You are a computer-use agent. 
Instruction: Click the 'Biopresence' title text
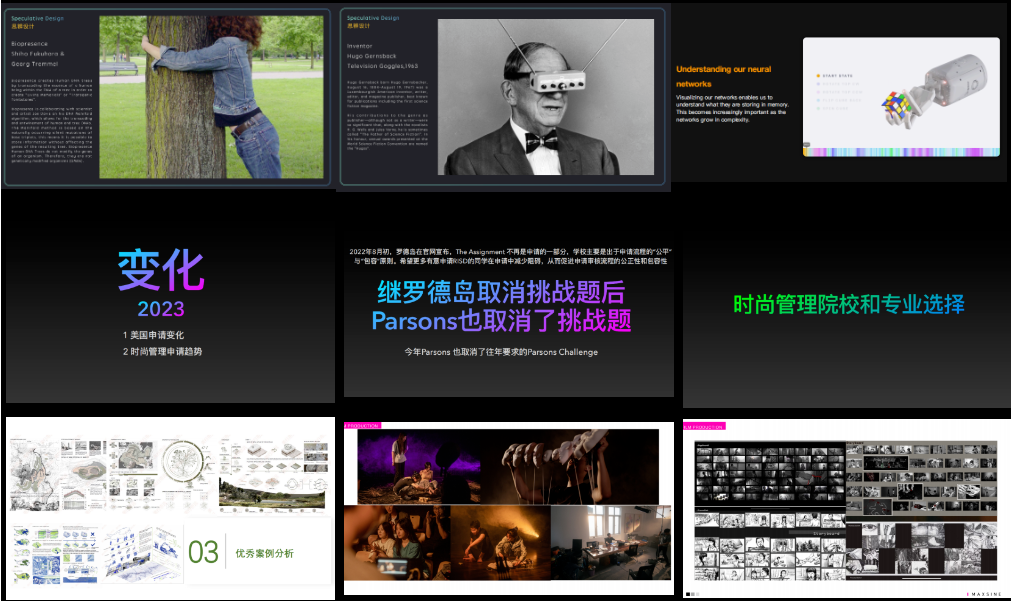(30, 44)
